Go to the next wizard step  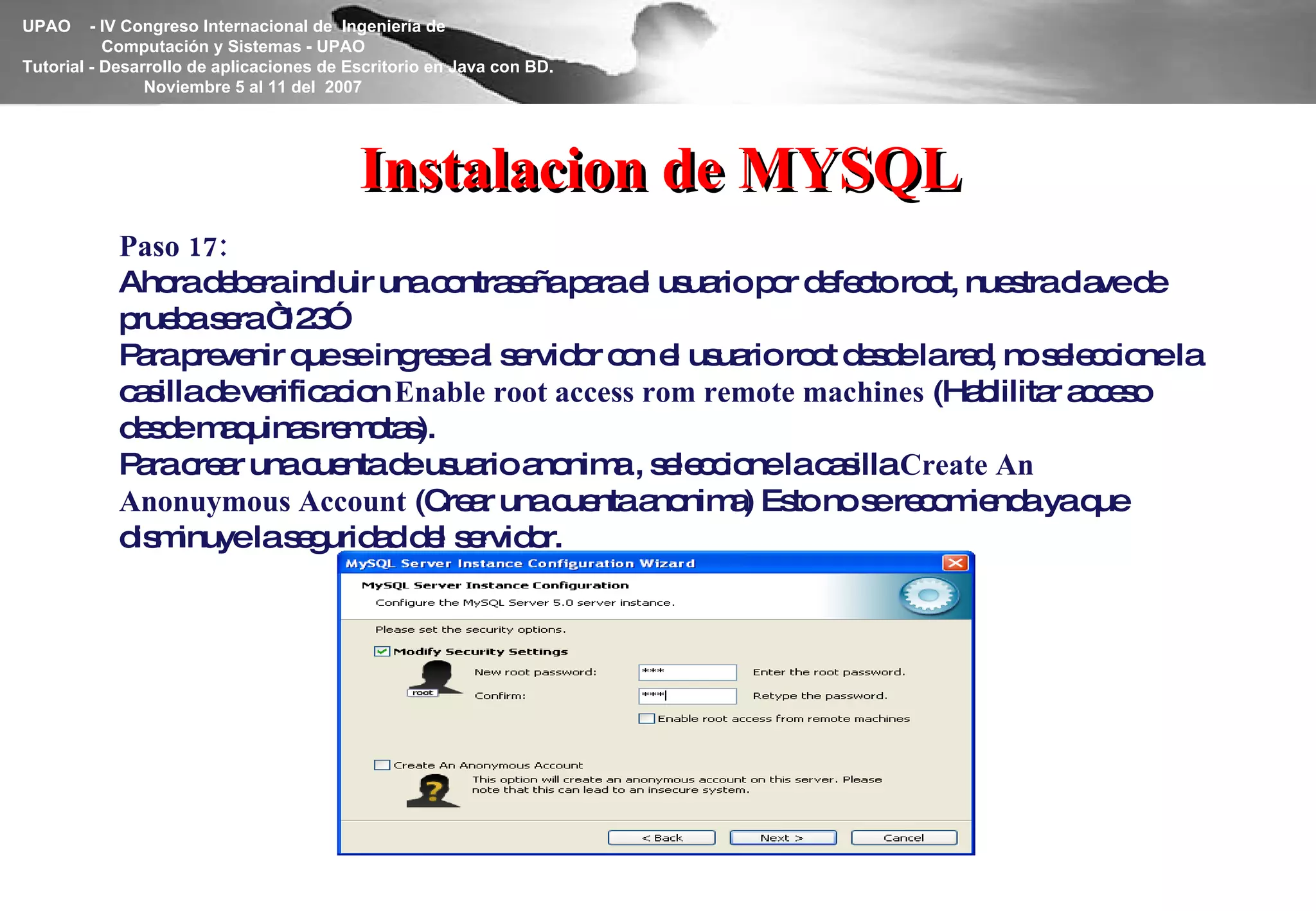tap(783, 838)
